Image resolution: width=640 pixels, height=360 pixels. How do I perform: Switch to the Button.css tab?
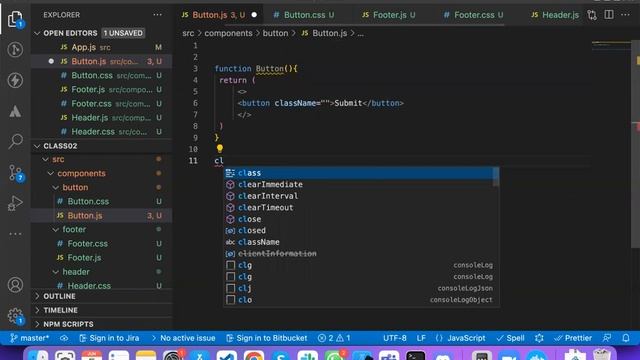point(304,15)
